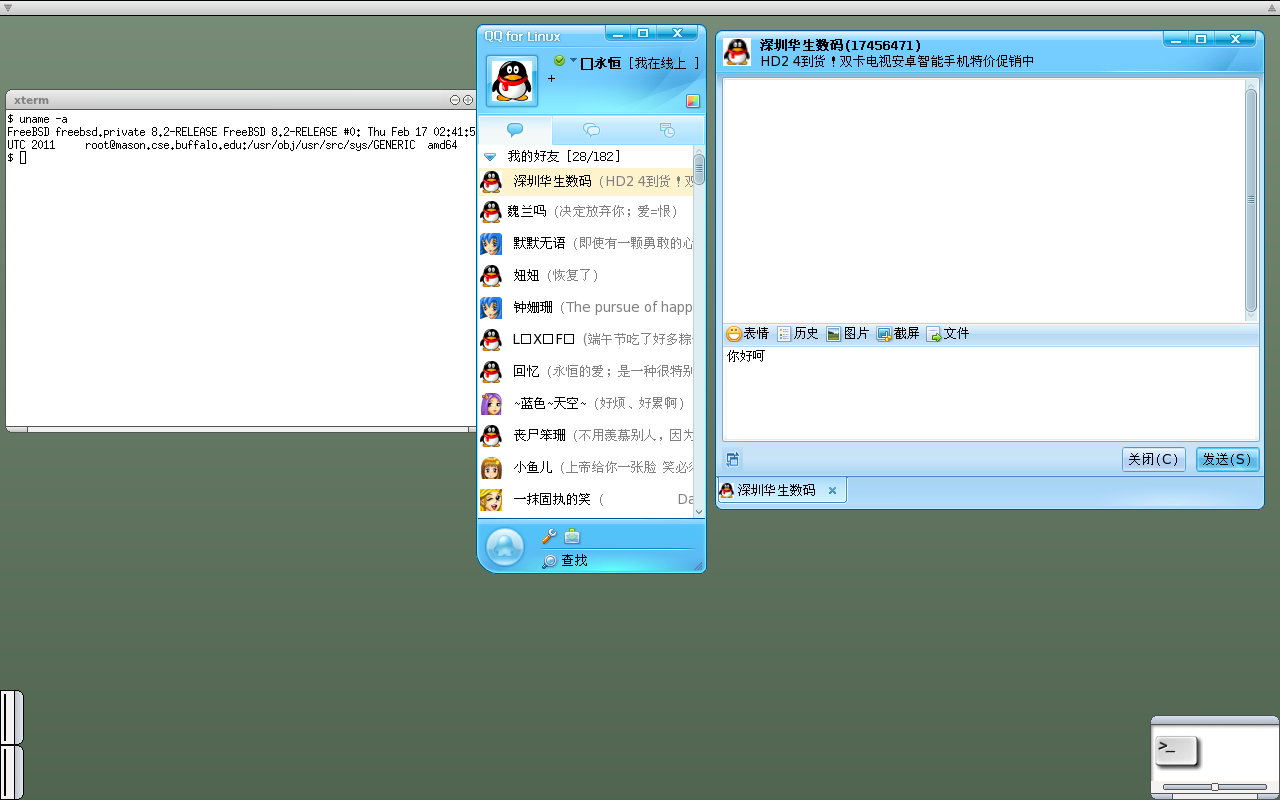Select contact 默默无语 in friends list
1280x800 pixels.
click(x=586, y=243)
